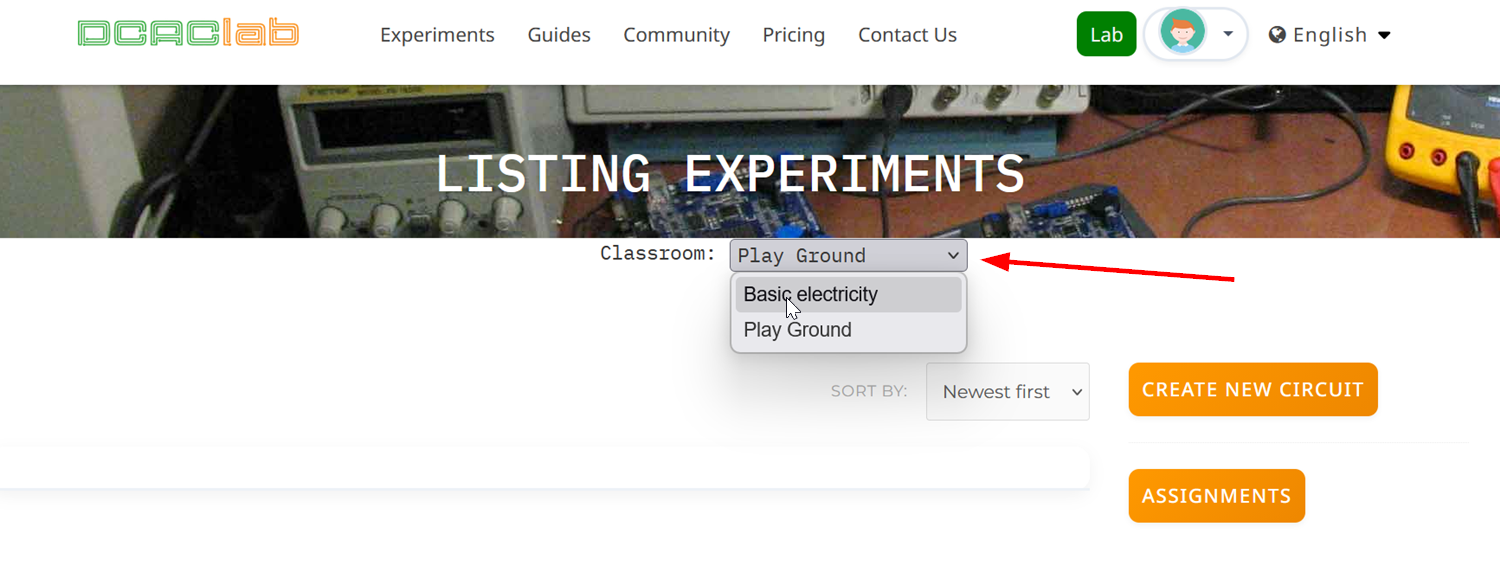Click the DCACLab logo
1500x584 pixels.
coord(188,33)
